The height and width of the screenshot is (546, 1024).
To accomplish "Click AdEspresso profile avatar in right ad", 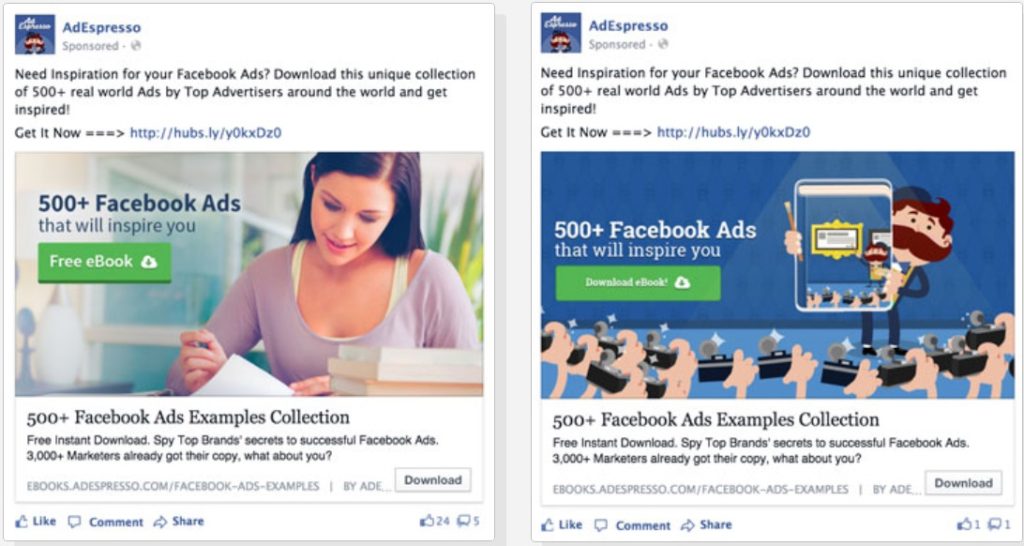I will (x=560, y=33).
